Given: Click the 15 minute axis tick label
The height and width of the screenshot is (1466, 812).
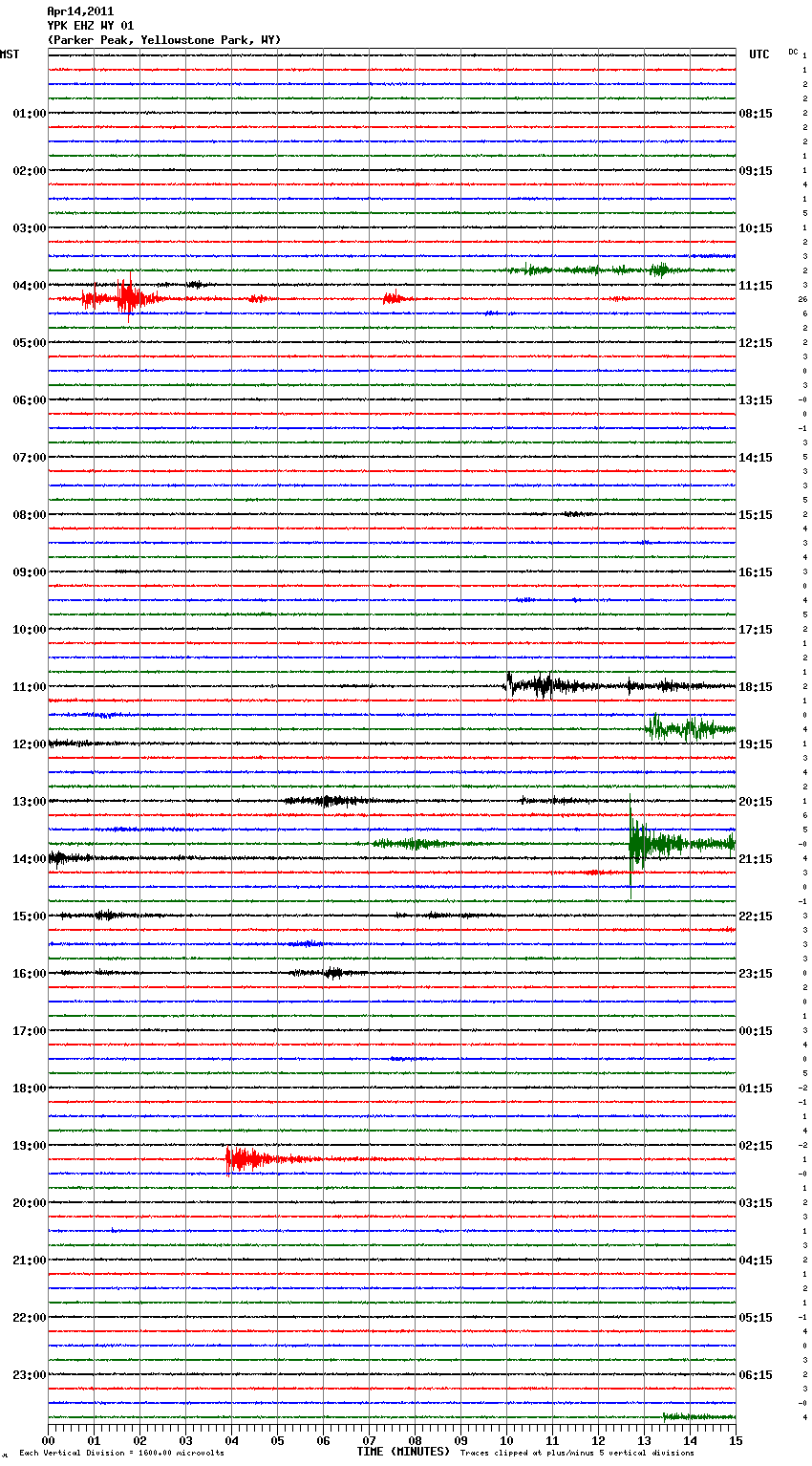Looking at the screenshot, I should [736, 1440].
